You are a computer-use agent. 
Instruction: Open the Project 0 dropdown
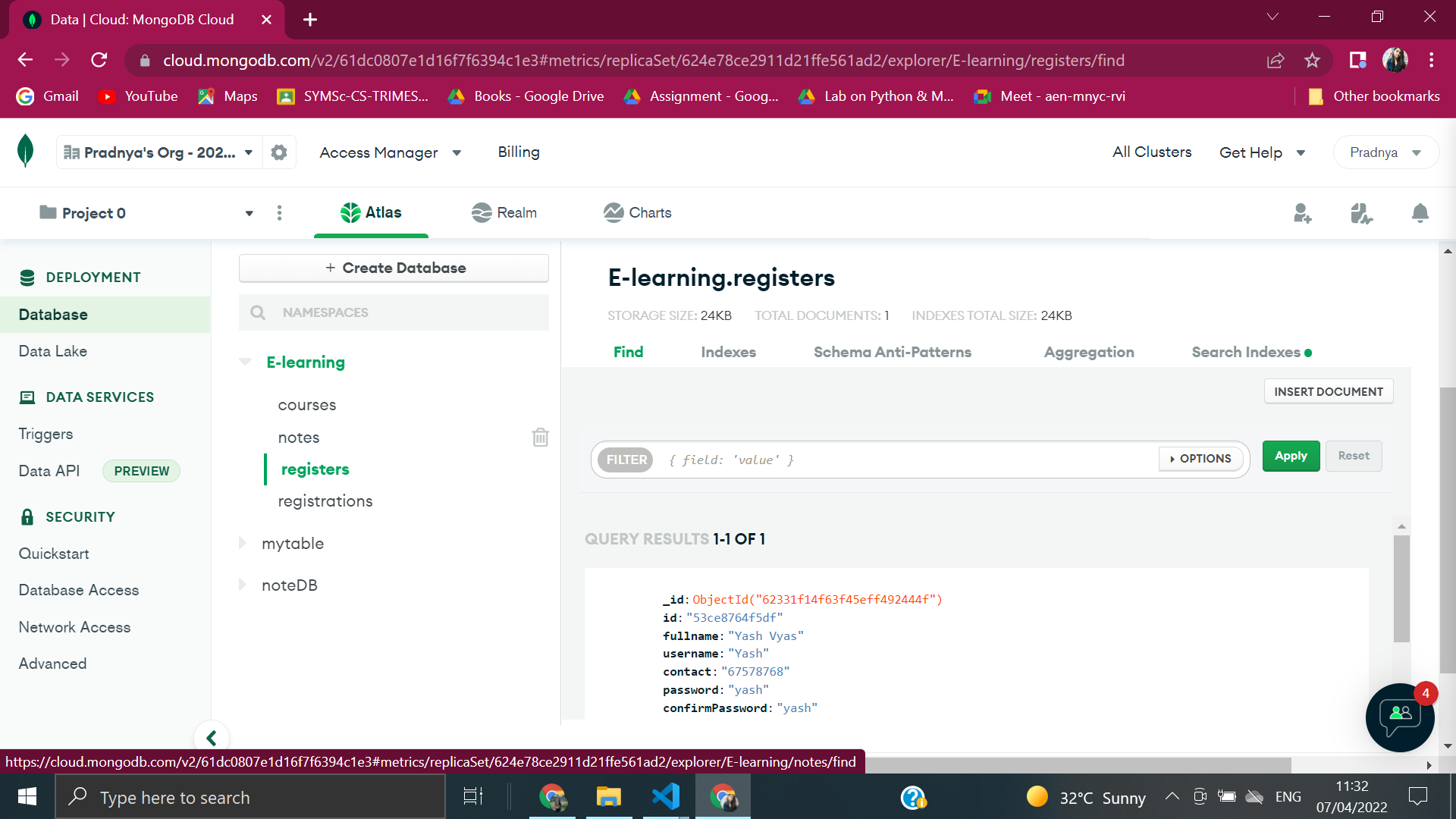(249, 213)
